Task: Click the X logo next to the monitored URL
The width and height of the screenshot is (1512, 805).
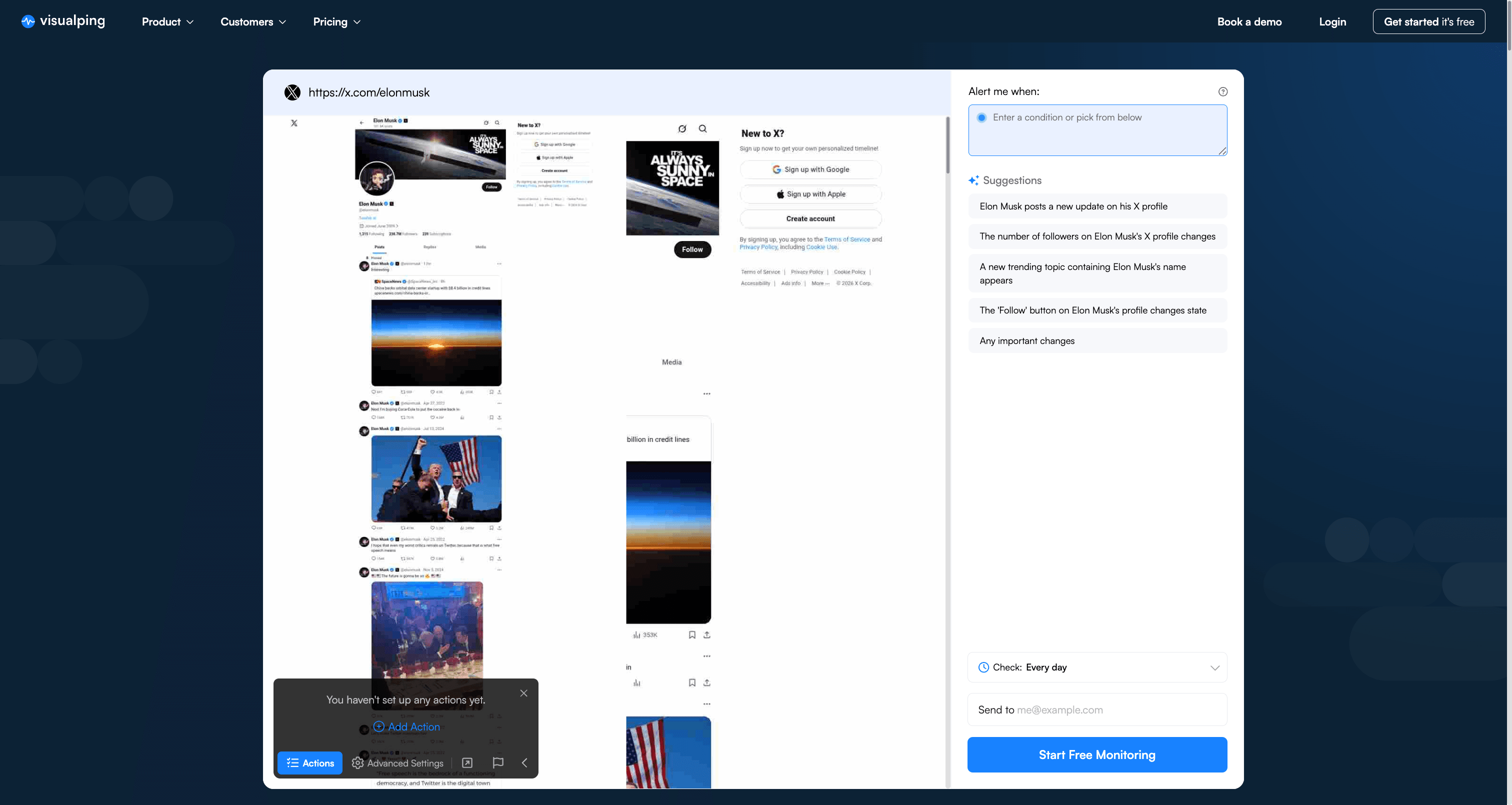Action: (x=293, y=92)
